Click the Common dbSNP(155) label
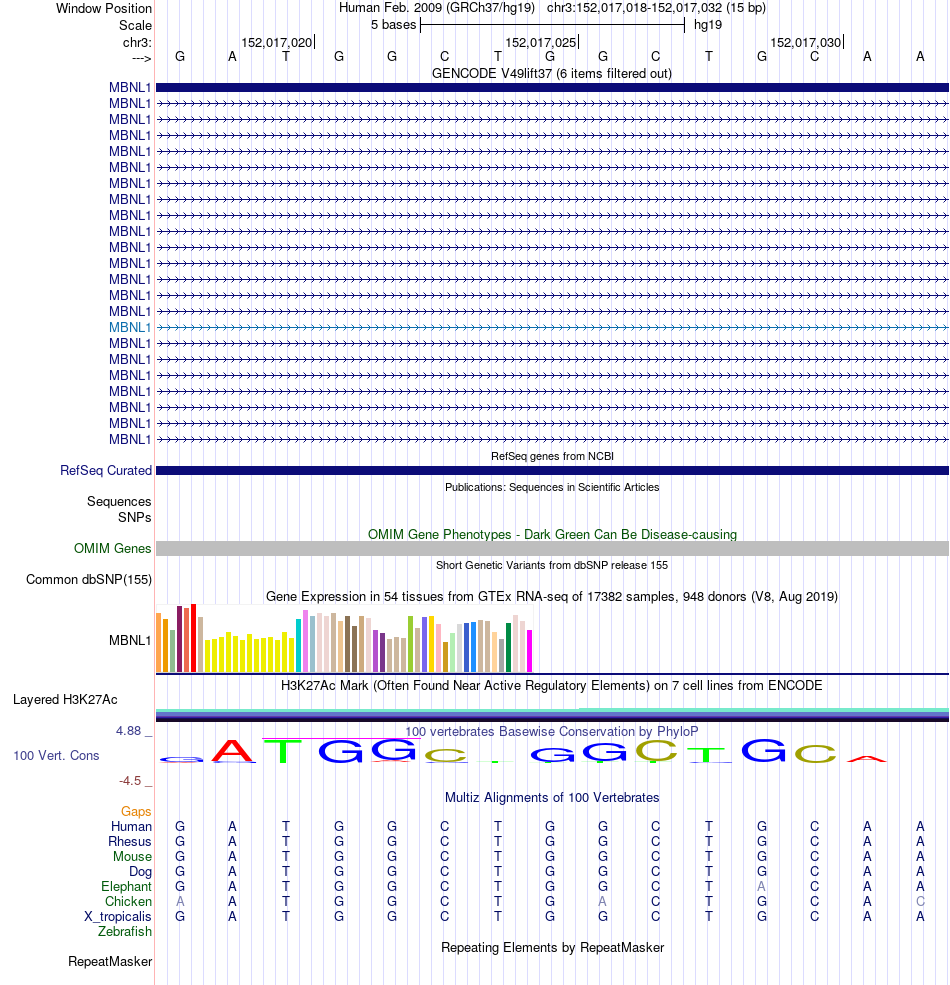This screenshot has height=985, width=950. click(x=89, y=579)
